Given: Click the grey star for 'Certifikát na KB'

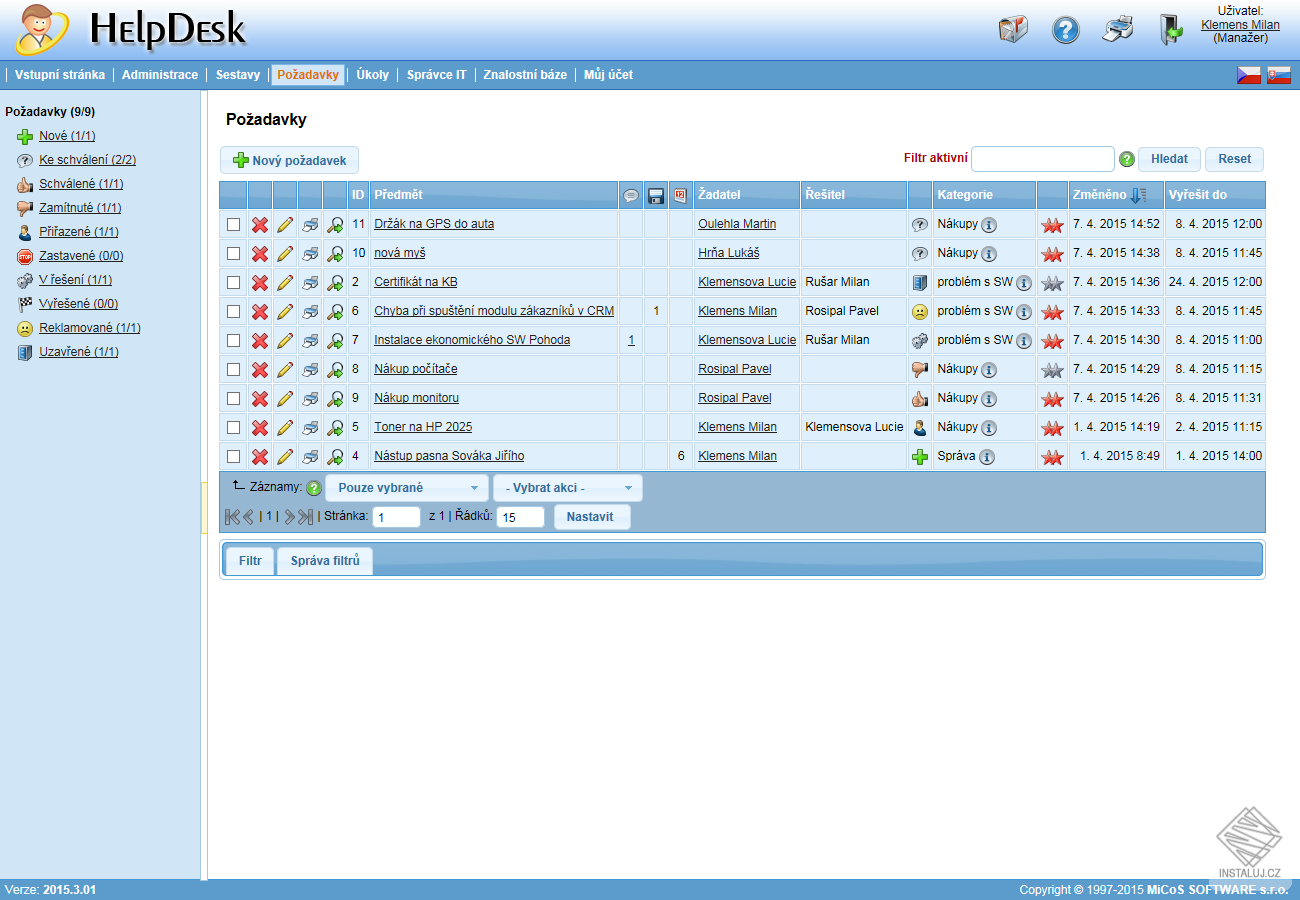Looking at the screenshot, I should click(x=1051, y=283).
